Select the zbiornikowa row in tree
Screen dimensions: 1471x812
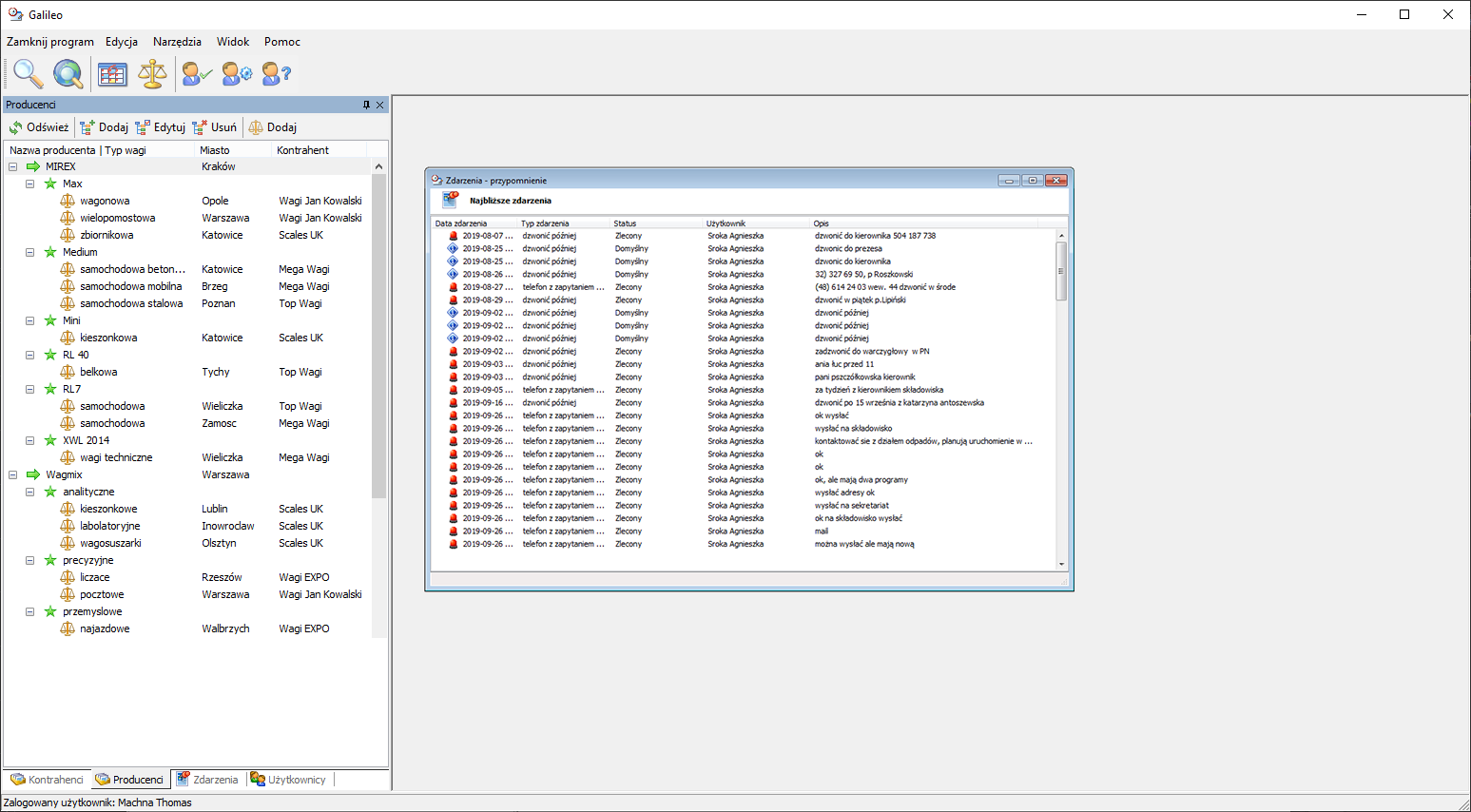coord(106,235)
